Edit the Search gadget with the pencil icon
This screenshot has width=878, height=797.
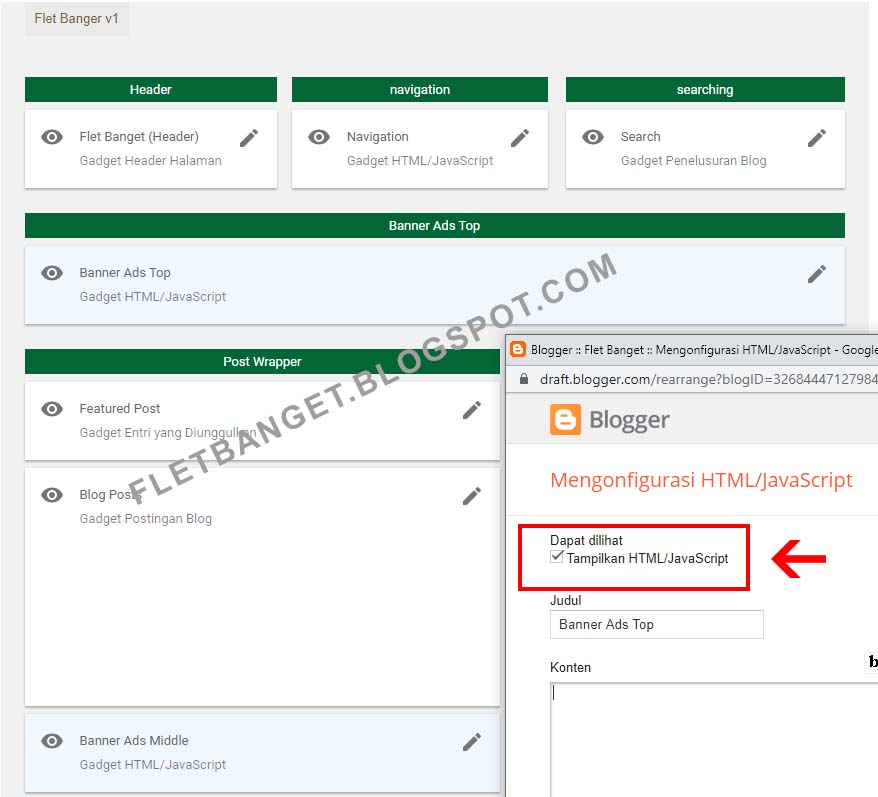817,137
